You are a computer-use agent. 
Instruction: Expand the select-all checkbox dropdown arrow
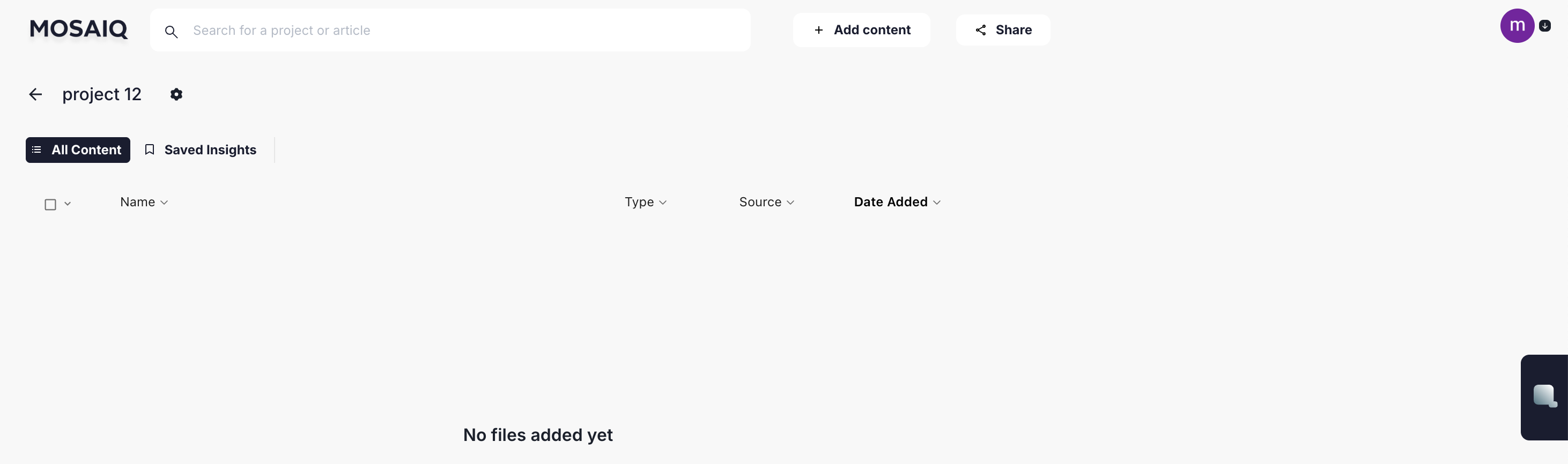pos(68,204)
